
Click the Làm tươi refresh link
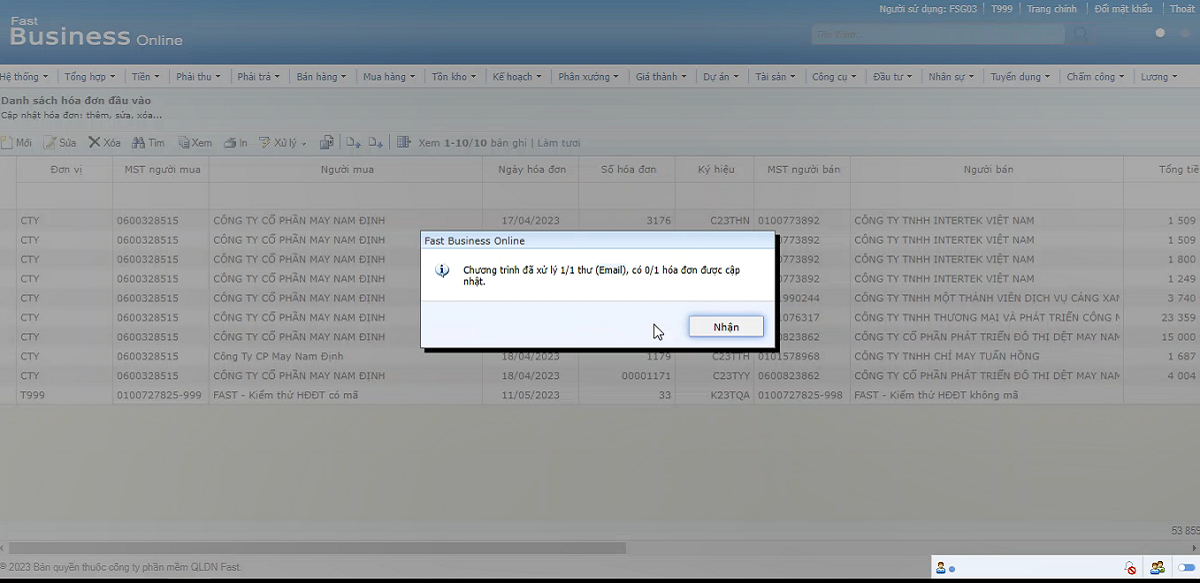pos(558,143)
